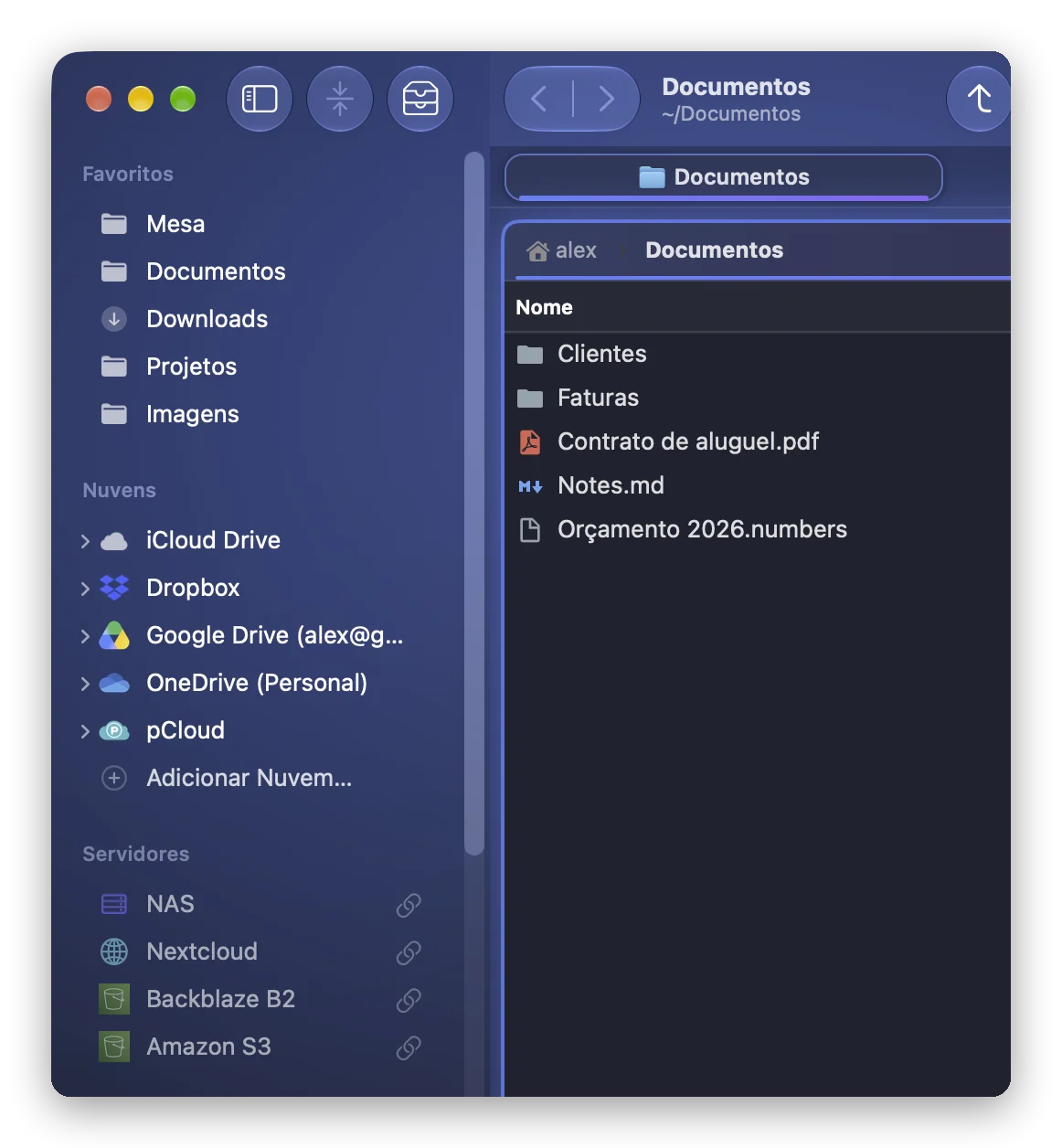Click the home icon in breadcrumb
This screenshot has height=1148, width=1062.
[537, 250]
